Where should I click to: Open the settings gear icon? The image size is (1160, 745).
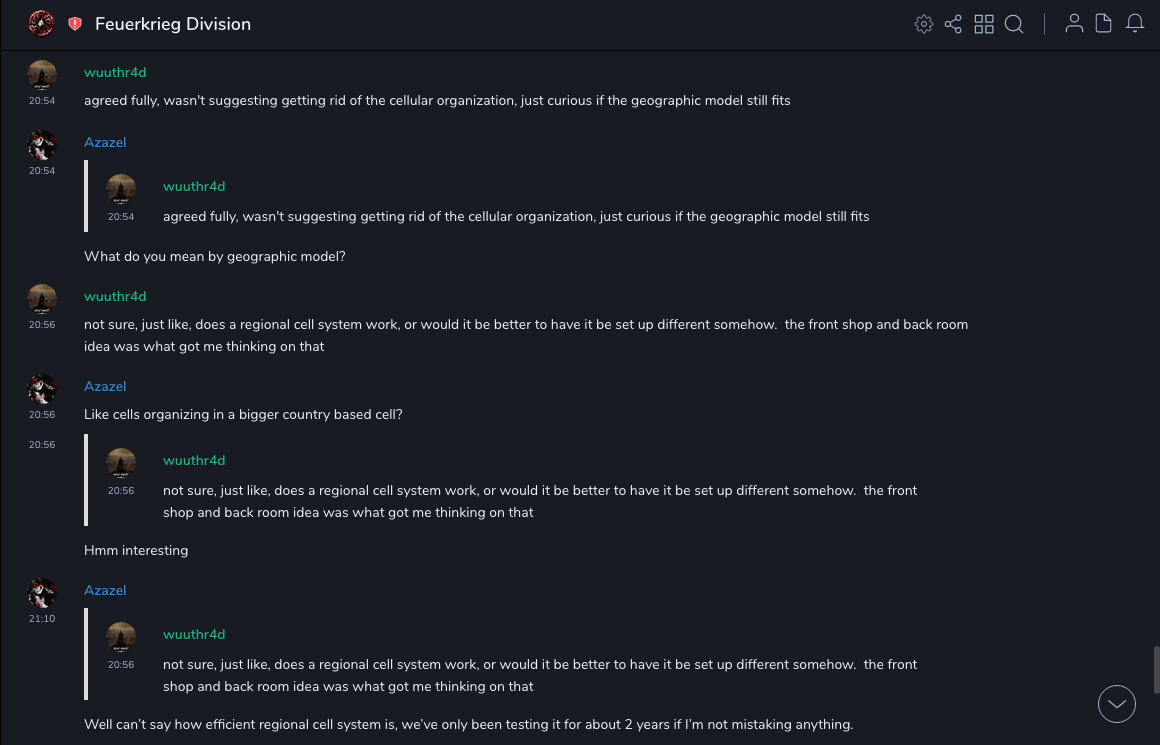pyautogui.click(x=924, y=24)
